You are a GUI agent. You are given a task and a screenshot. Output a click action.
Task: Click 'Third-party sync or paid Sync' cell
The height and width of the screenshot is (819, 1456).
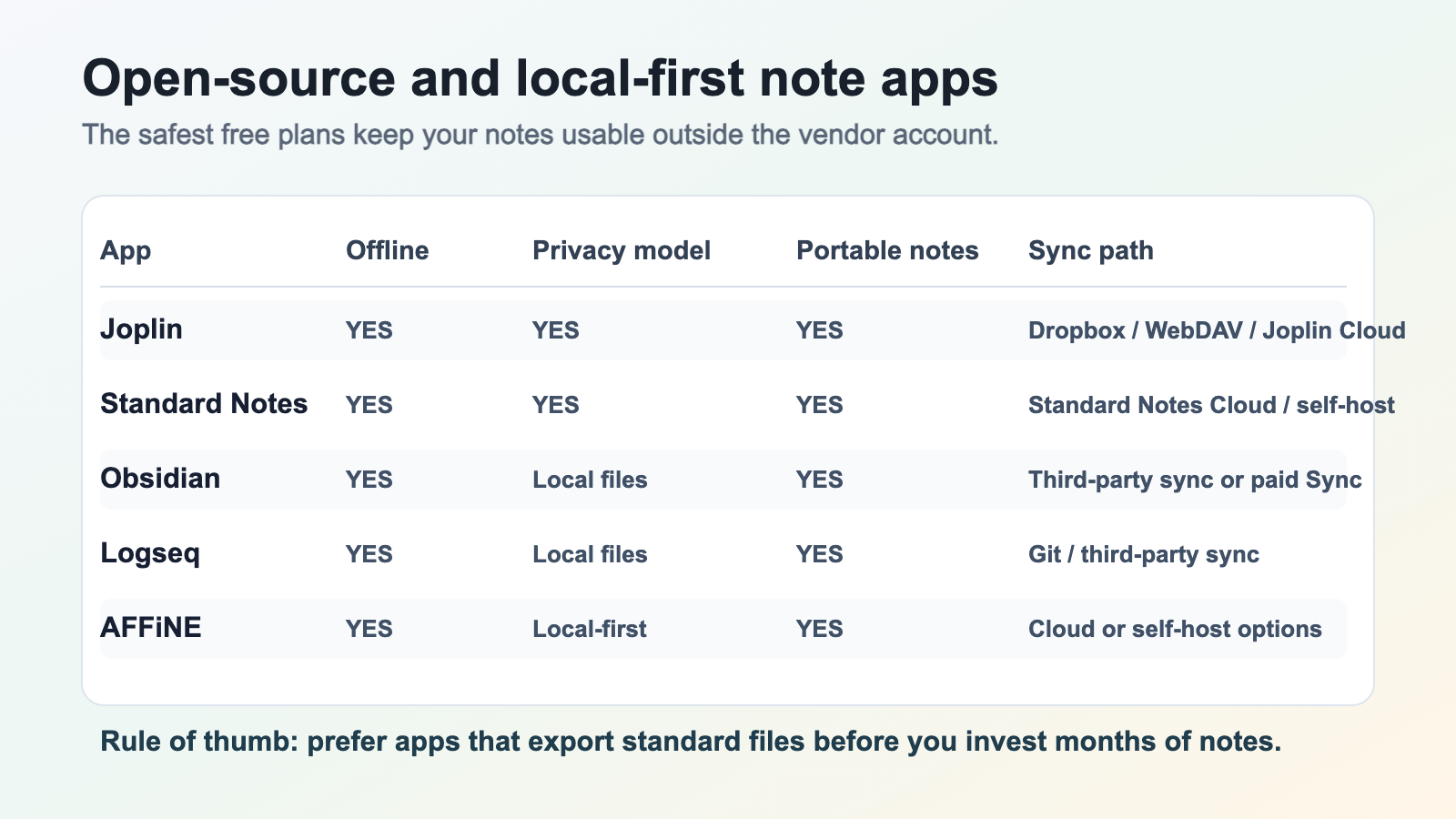point(1195,480)
